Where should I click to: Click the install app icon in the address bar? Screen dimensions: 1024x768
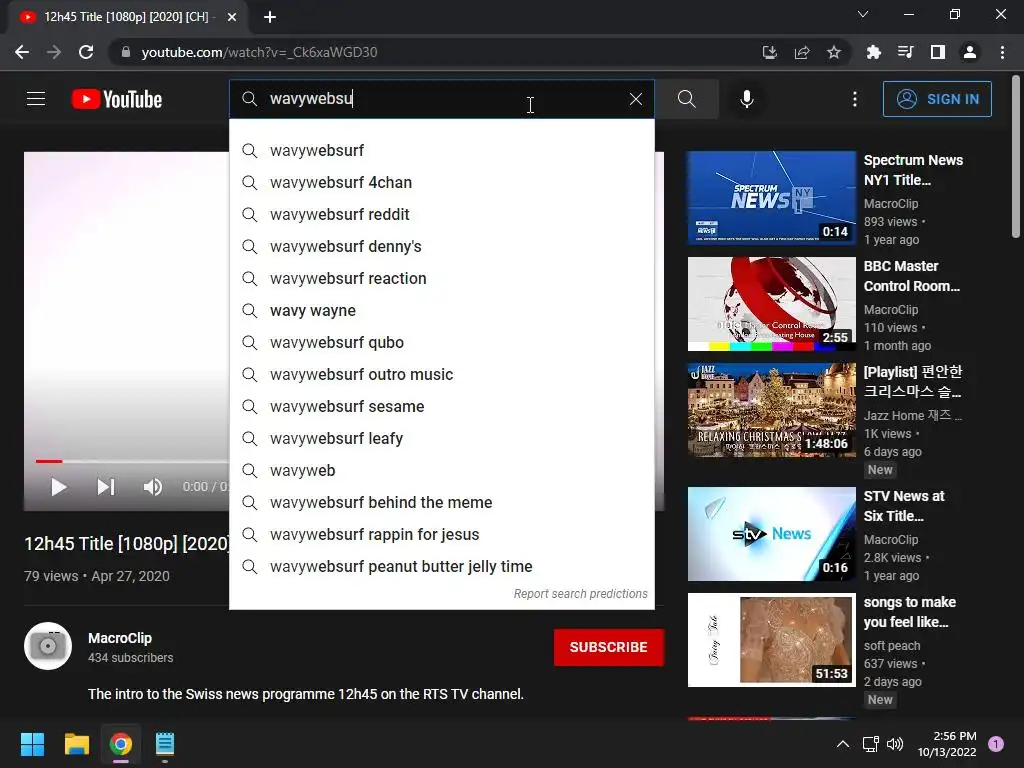pyautogui.click(x=770, y=52)
